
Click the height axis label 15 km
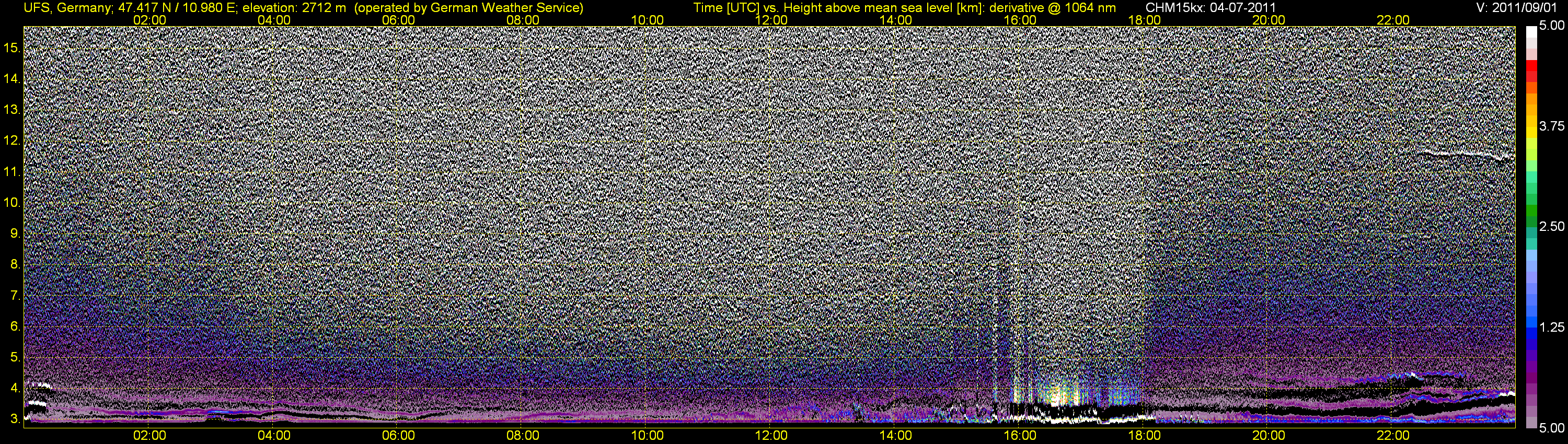coord(12,48)
